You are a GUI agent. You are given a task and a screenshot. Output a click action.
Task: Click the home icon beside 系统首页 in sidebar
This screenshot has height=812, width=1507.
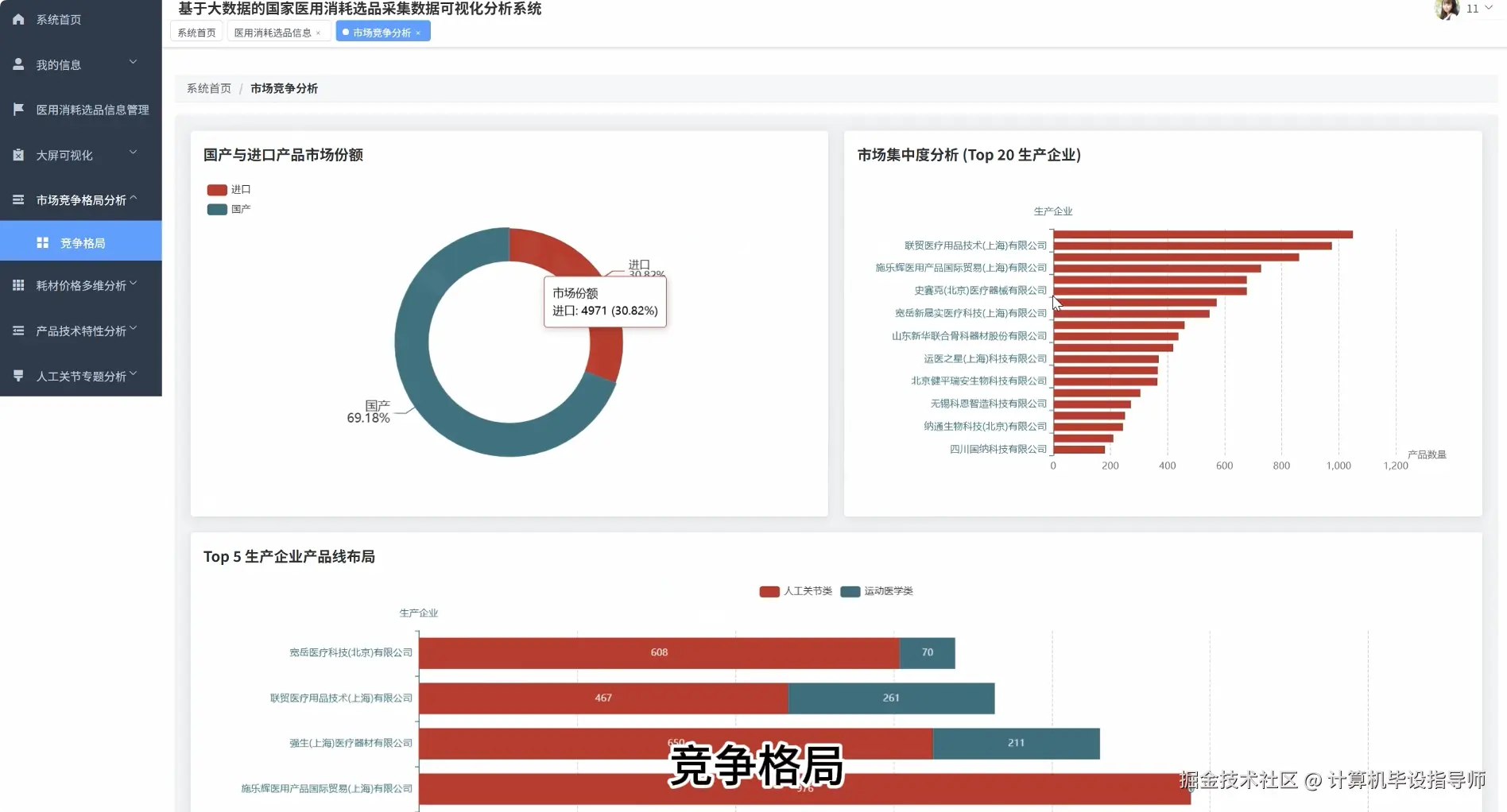pyautogui.click(x=18, y=19)
